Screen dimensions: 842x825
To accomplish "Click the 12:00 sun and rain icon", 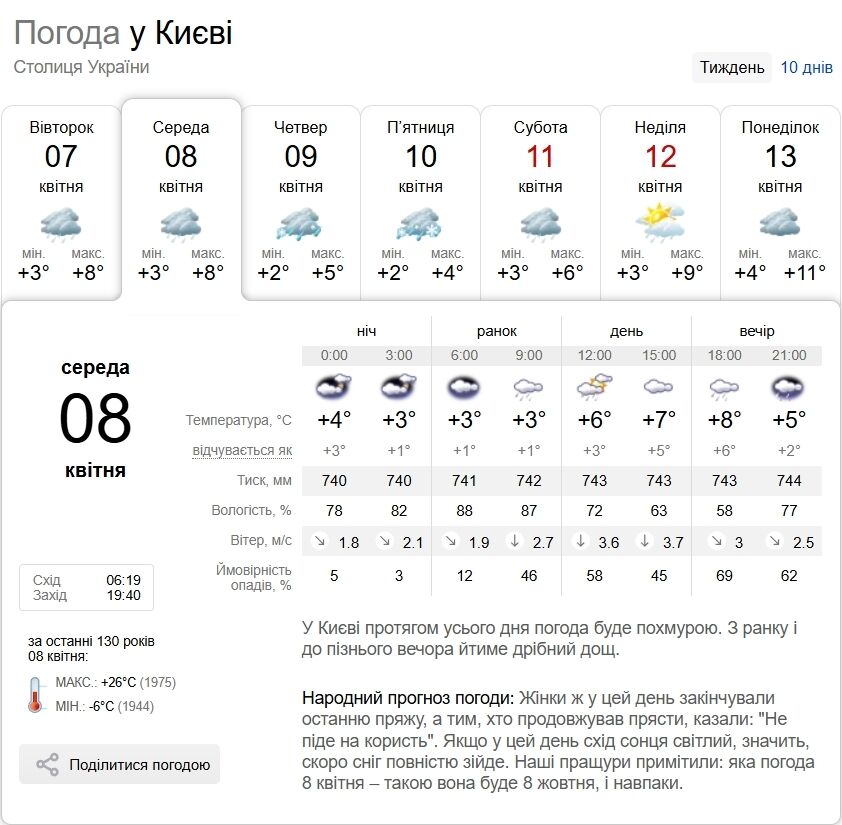I will pyautogui.click(x=594, y=386).
